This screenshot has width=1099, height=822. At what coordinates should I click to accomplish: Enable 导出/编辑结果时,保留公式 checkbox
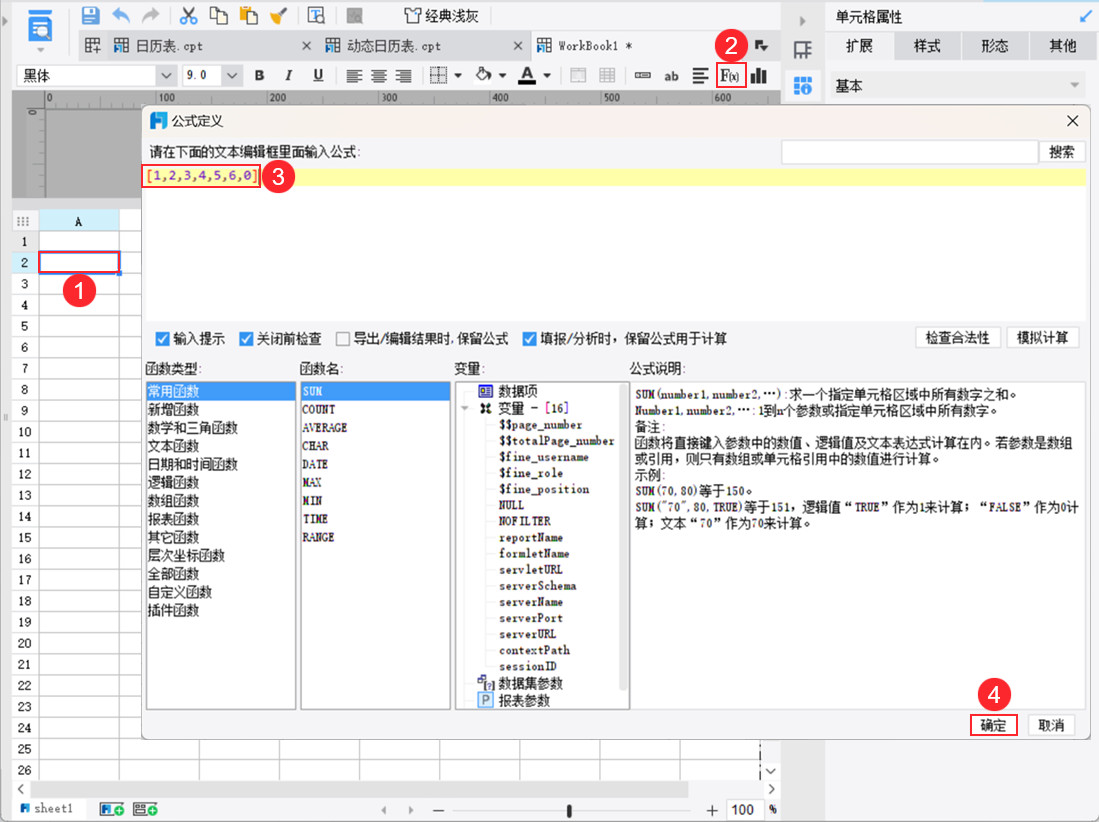[x=343, y=339]
